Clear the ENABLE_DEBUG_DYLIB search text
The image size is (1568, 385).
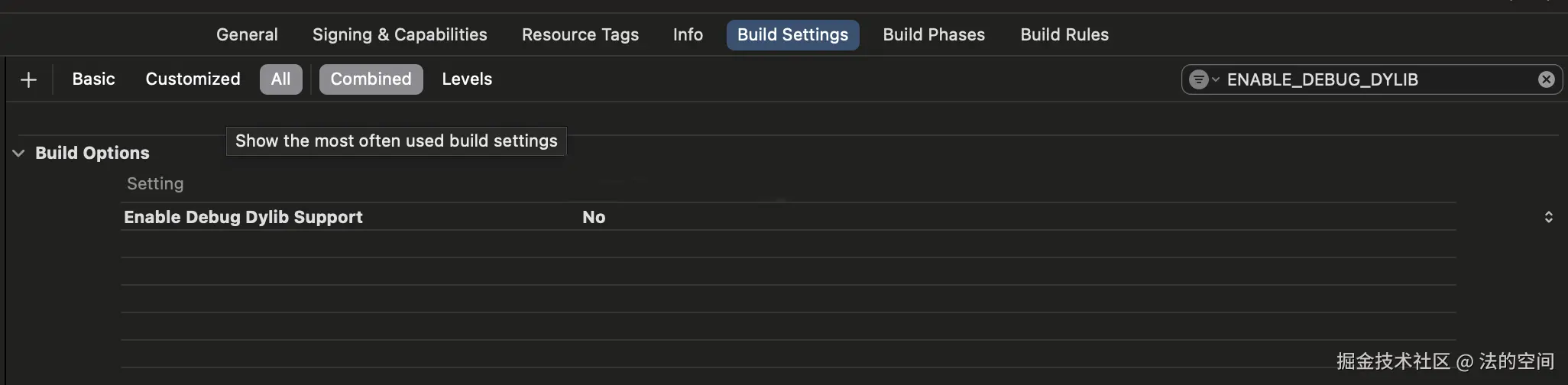1546,79
